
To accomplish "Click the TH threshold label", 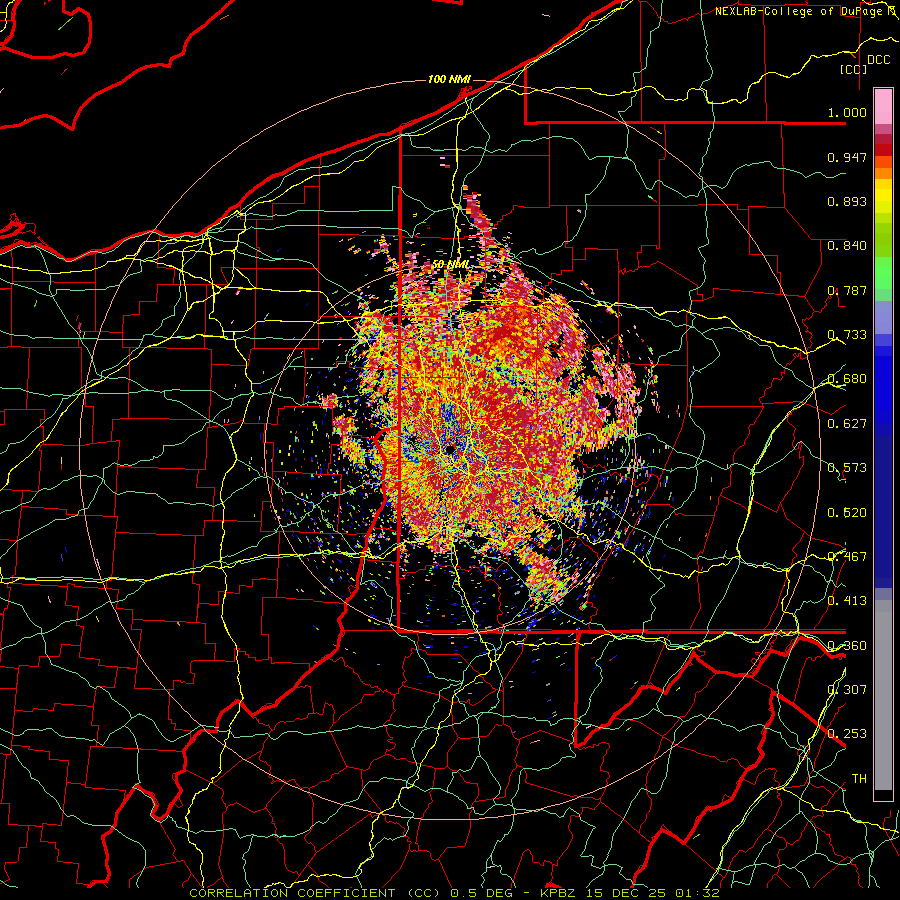I will pos(859,779).
